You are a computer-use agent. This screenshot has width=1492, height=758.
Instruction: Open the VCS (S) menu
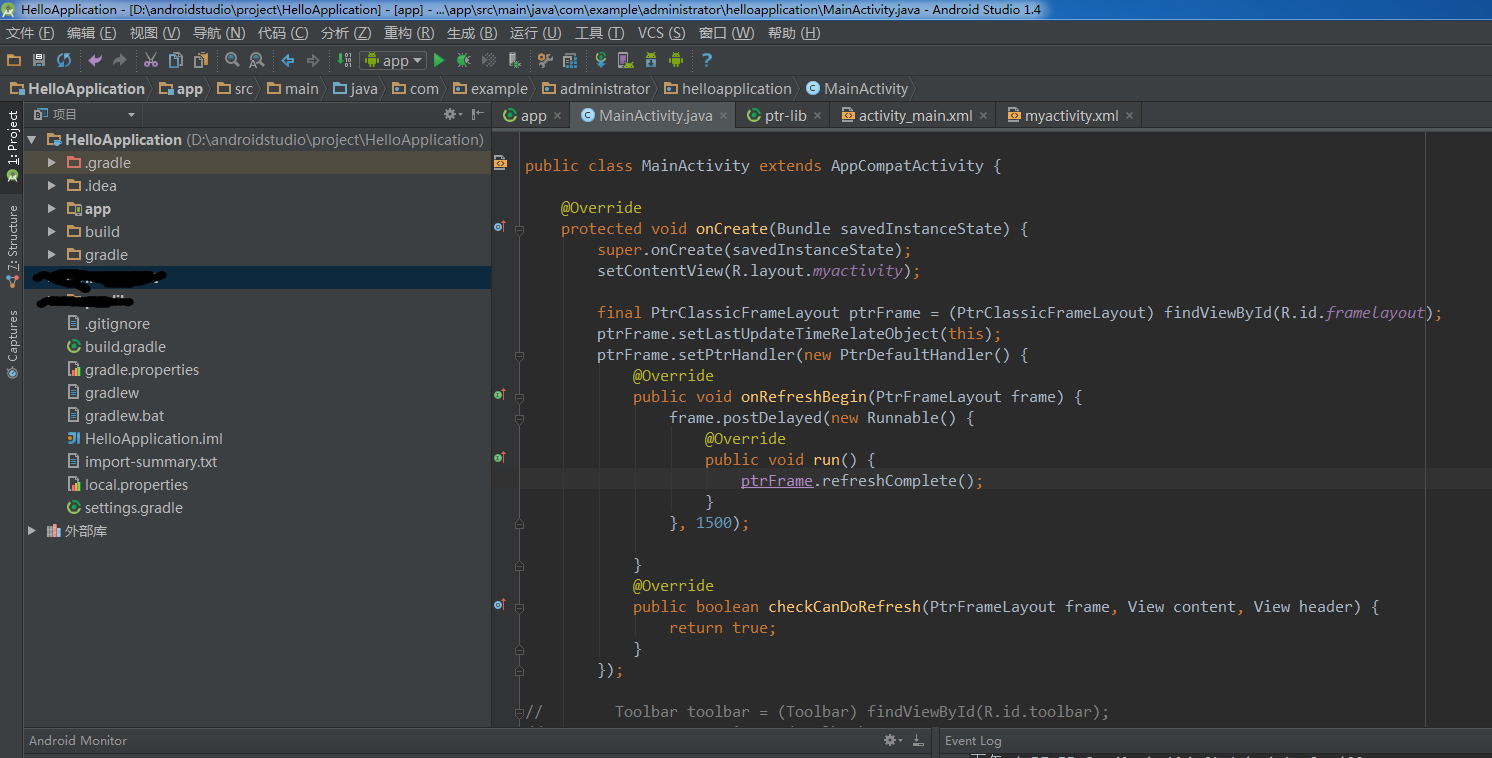662,33
